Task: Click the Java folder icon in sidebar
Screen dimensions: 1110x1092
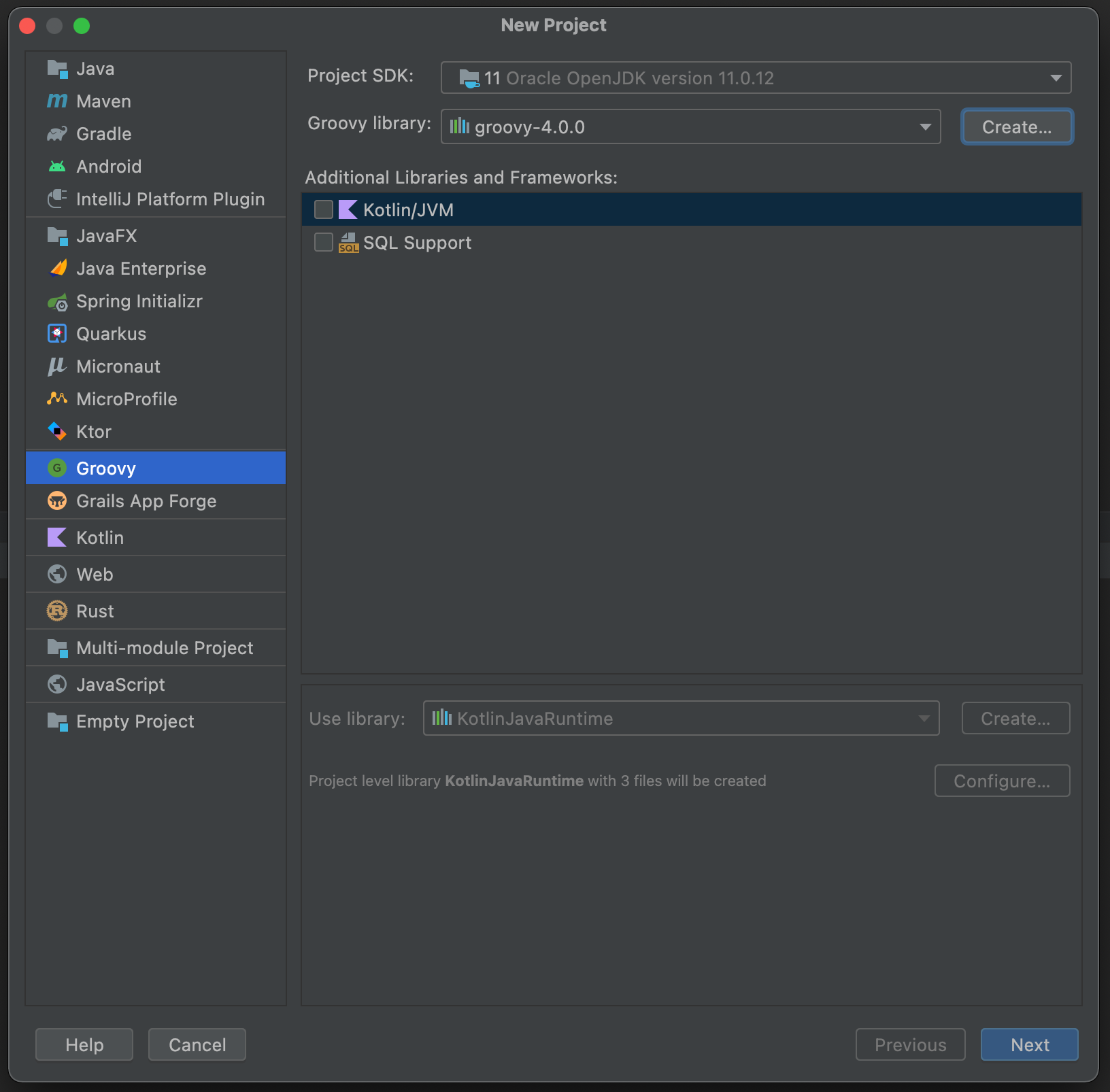Action: (x=57, y=69)
